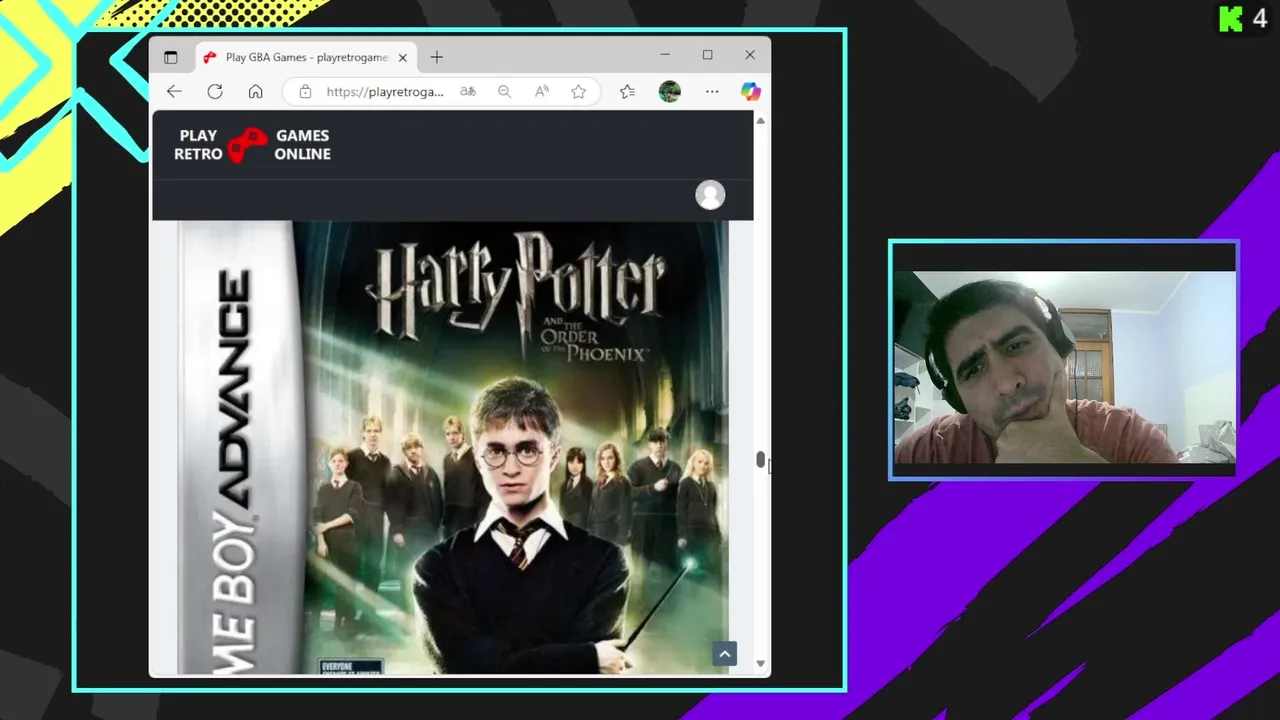Image resolution: width=1280 pixels, height=720 pixels.
Task: Click the zoom out magnifier icon
Action: [504, 91]
